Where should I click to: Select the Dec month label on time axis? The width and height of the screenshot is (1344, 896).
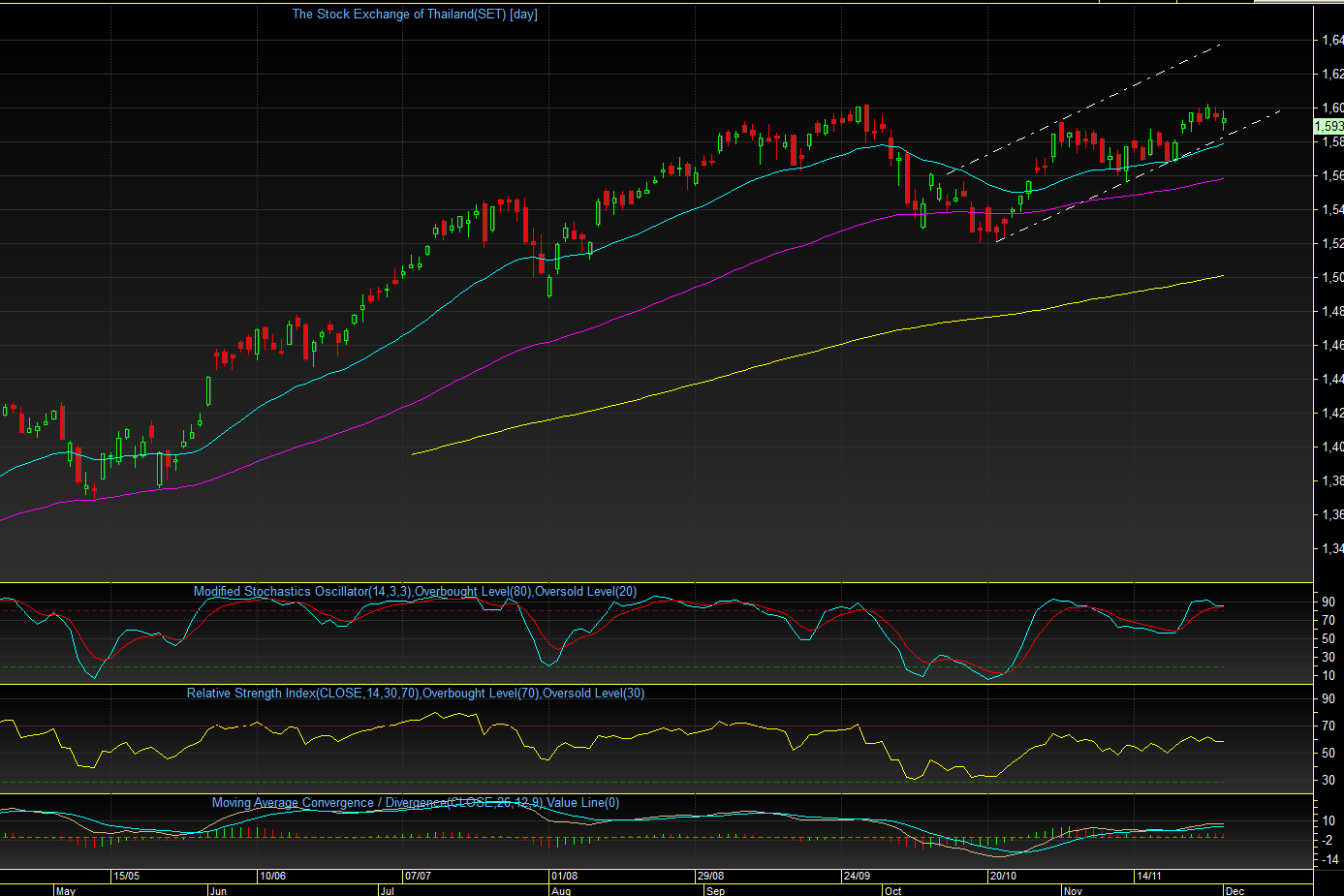click(1235, 890)
